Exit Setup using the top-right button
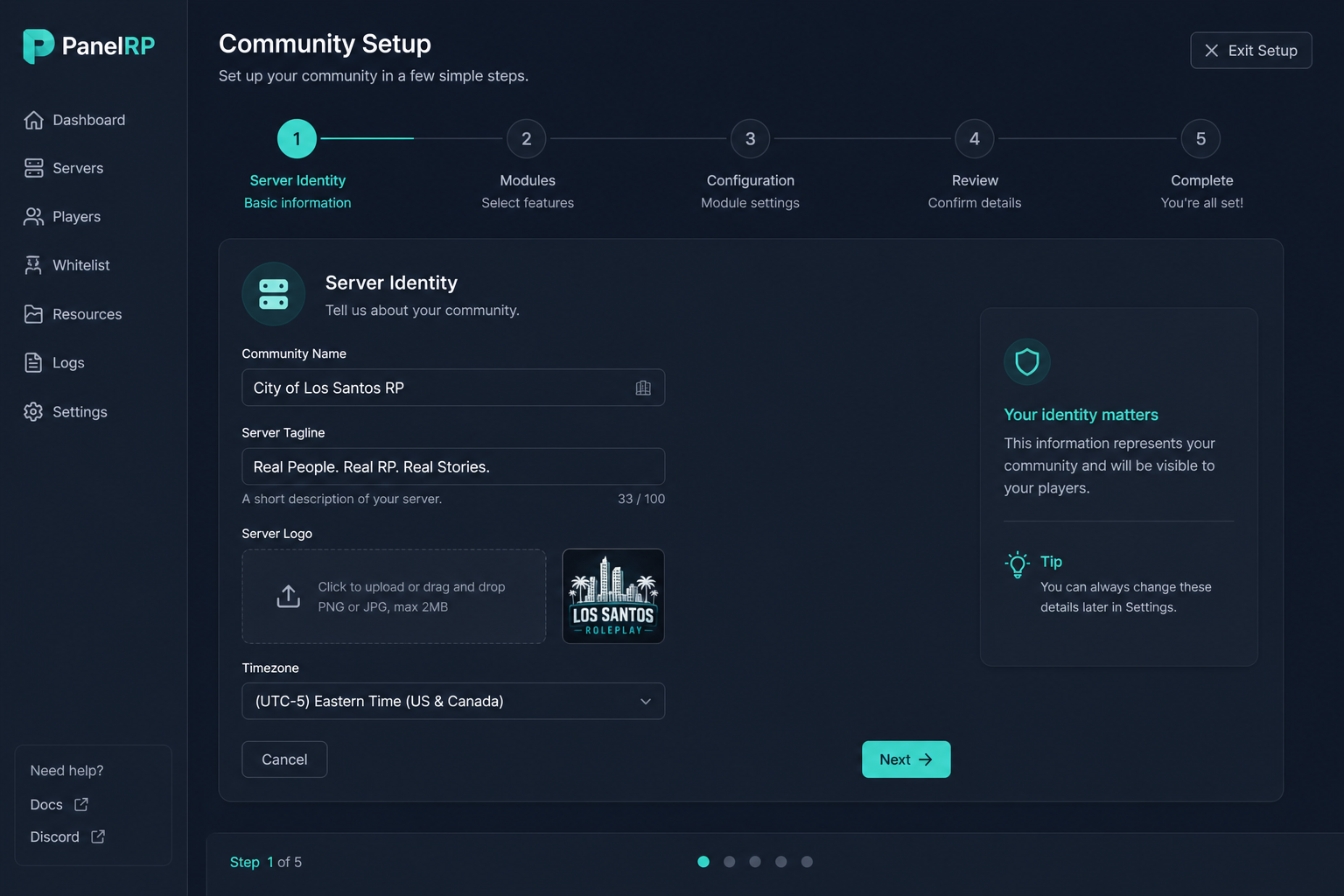This screenshot has width=1344, height=896. [x=1251, y=51]
